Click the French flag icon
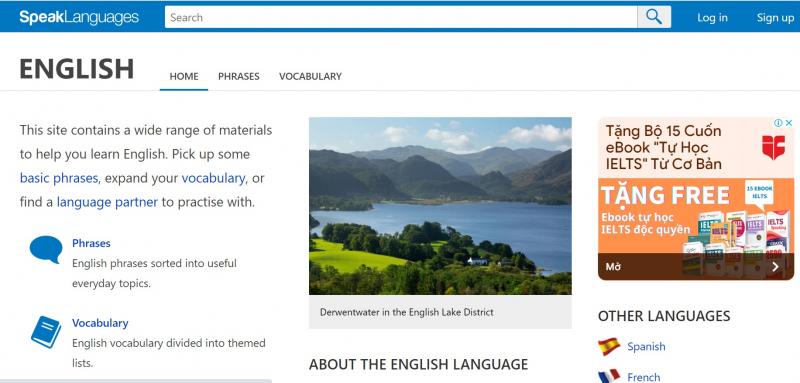Image resolution: width=800 pixels, height=383 pixels. (x=609, y=376)
